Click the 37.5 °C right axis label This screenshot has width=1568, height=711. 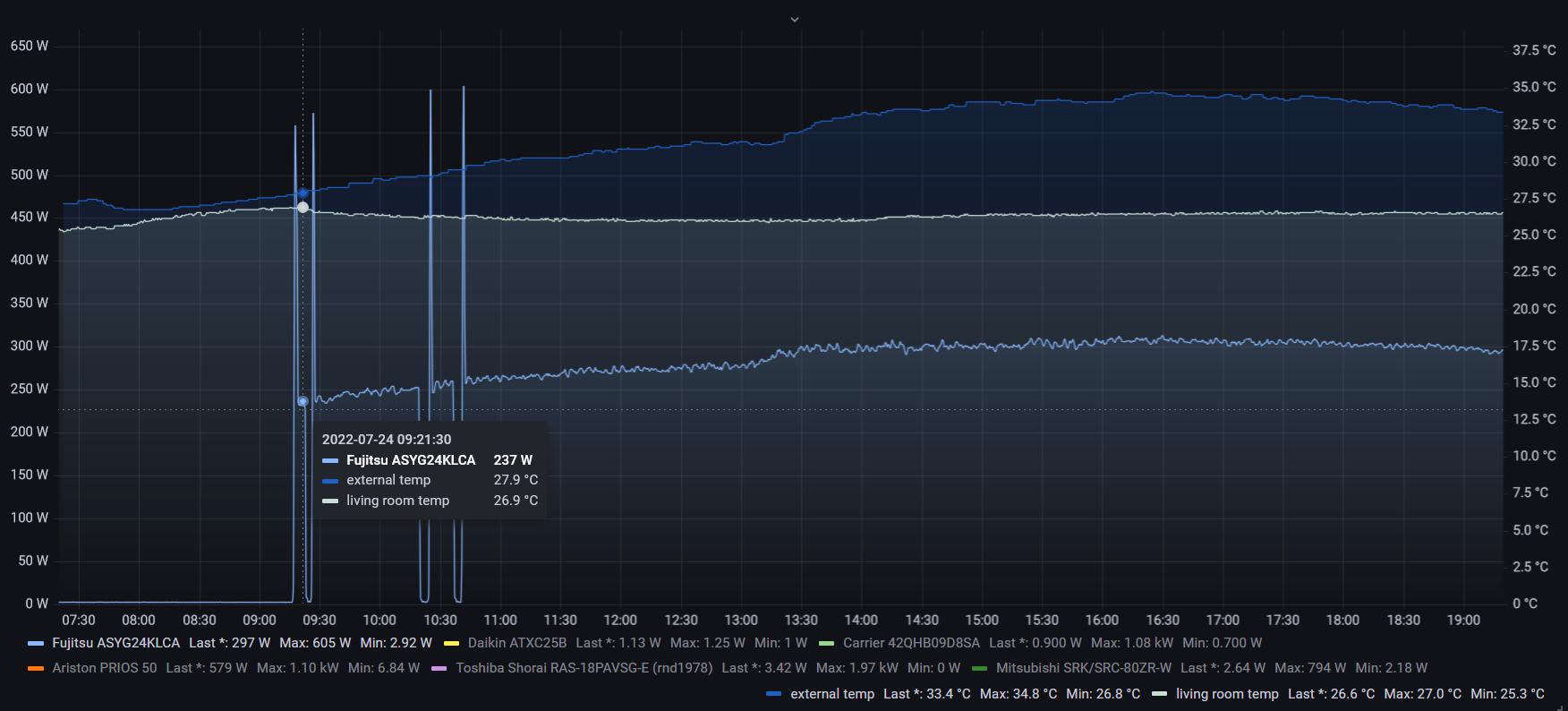click(x=1534, y=50)
